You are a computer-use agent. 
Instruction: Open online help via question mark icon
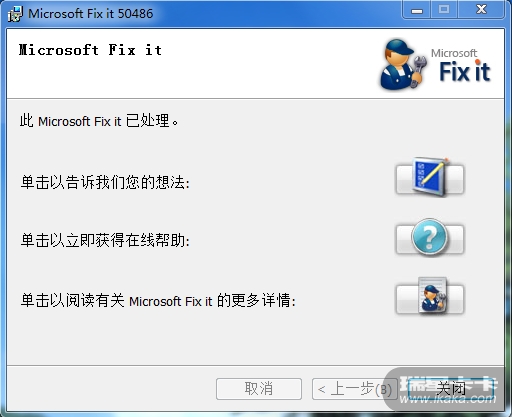[x=430, y=238]
